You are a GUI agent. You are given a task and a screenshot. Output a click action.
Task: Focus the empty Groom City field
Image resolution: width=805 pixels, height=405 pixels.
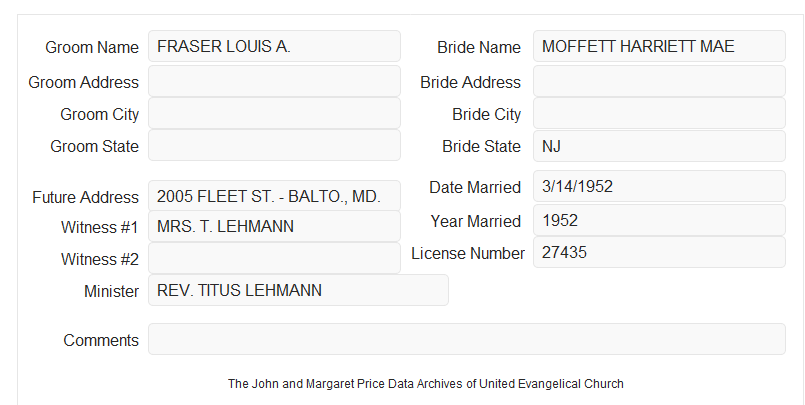[274, 113]
